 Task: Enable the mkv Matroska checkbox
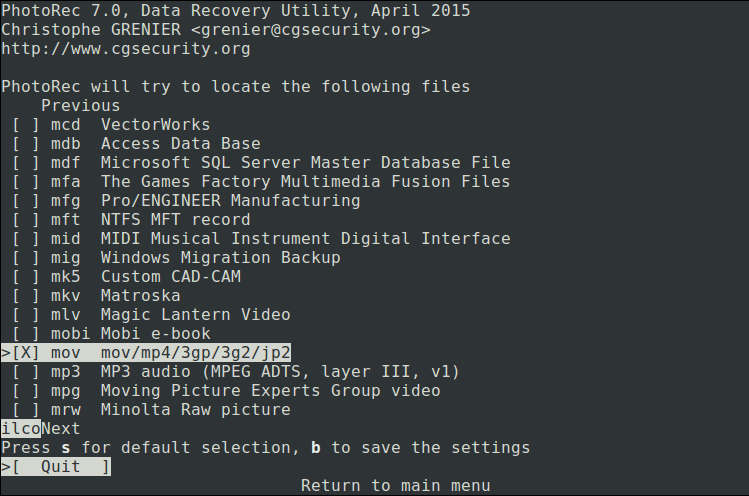click(26, 296)
